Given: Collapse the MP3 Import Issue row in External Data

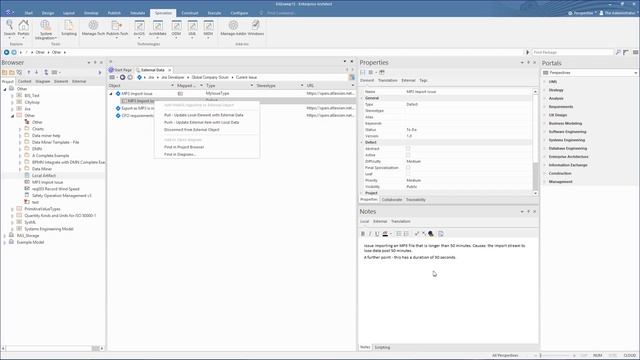Looking at the screenshot, I should (x=111, y=93).
